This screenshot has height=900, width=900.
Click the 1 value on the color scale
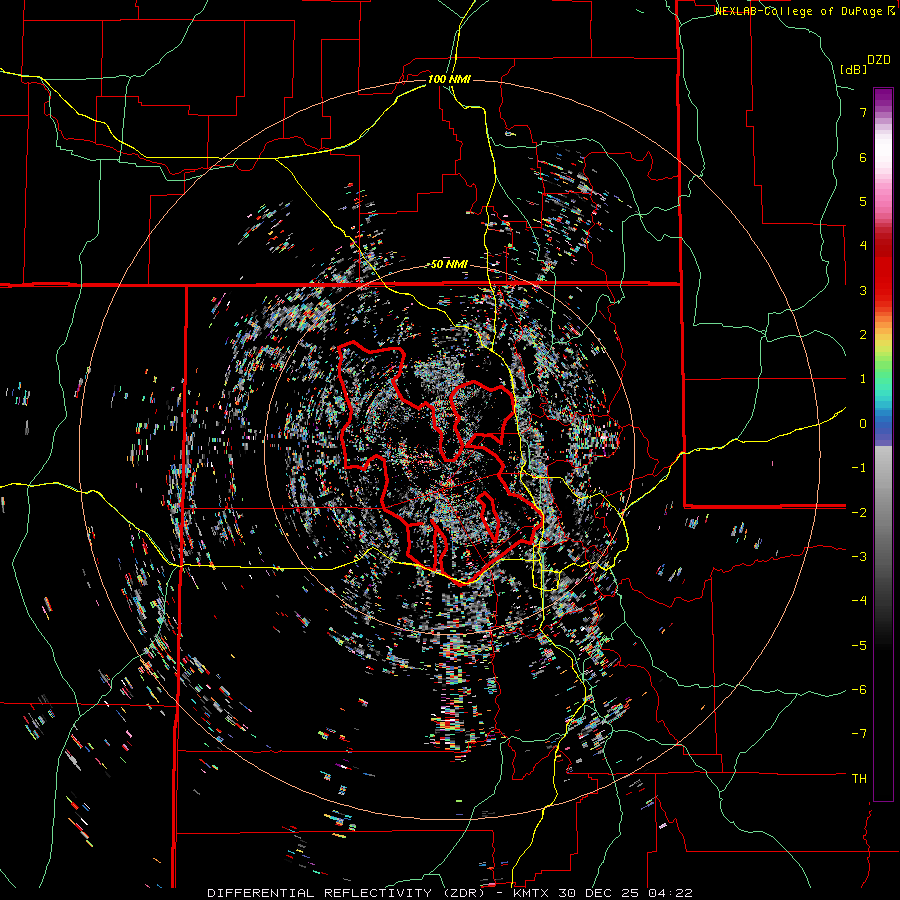coord(863,379)
